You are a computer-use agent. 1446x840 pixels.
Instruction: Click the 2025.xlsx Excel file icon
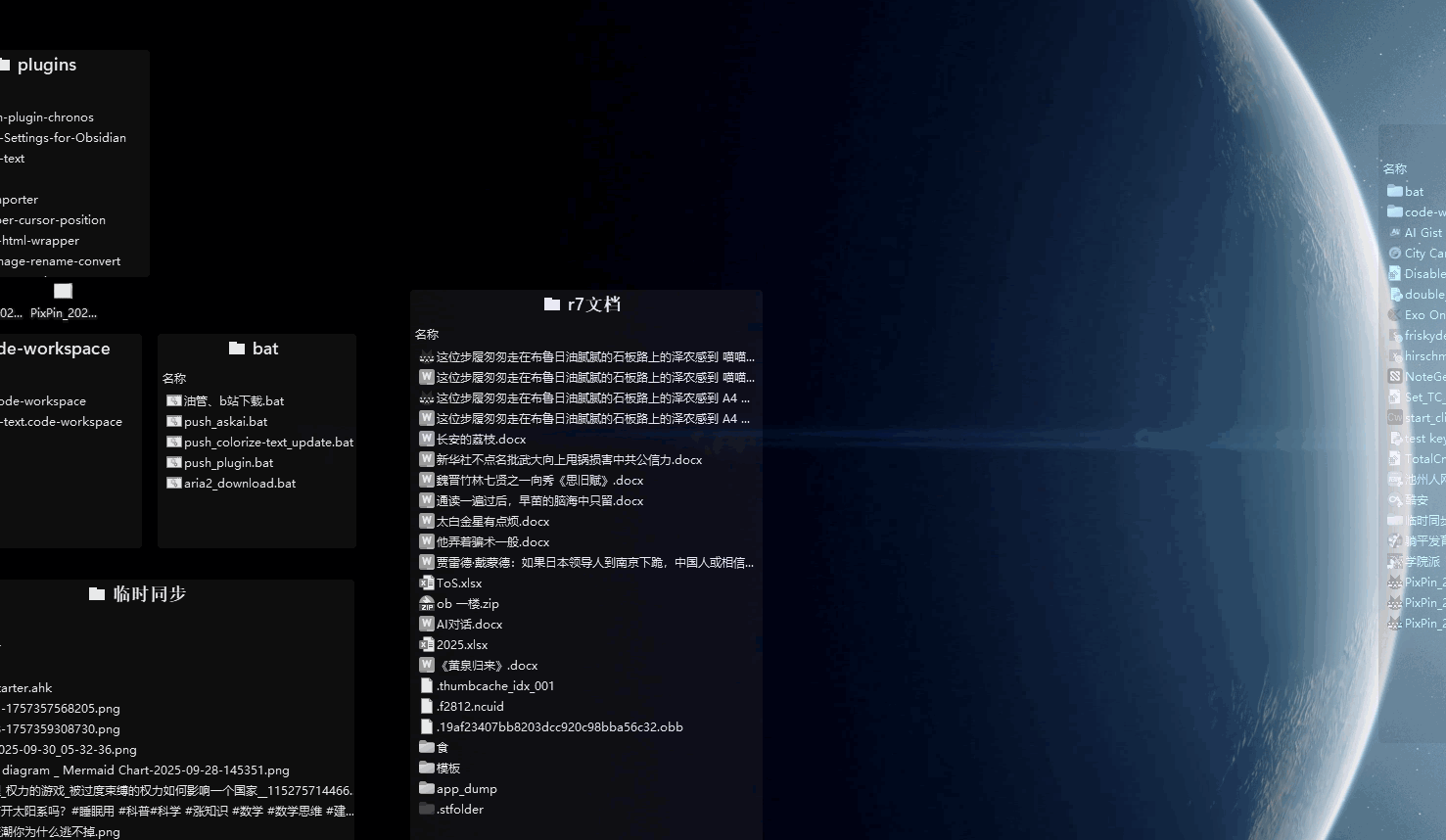(426, 644)
